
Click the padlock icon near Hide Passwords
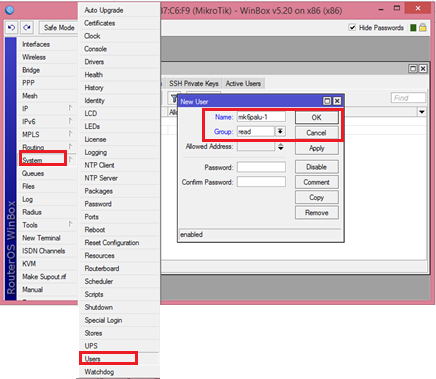pyautogui.click(x=423, y=28)
